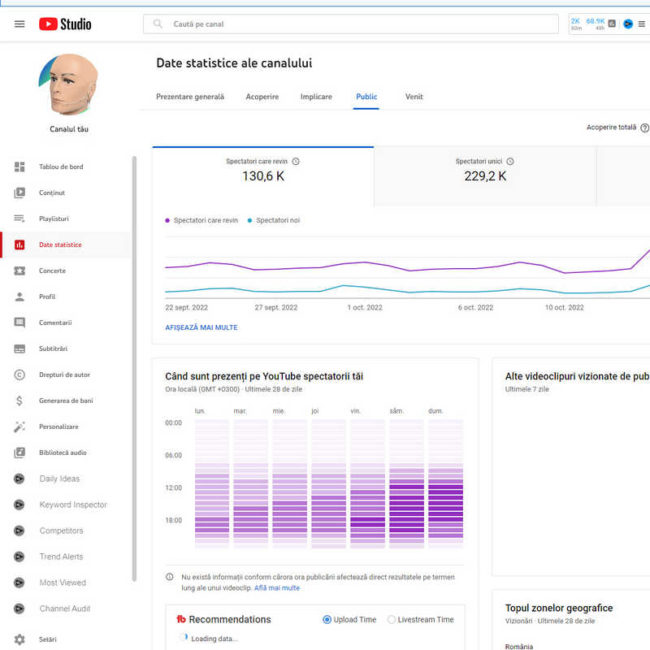The width and height of the screenshot is (650, 650).
Task: Open the Prezentare generală tab
Action: pyautogui.click(x=190, y=97)
